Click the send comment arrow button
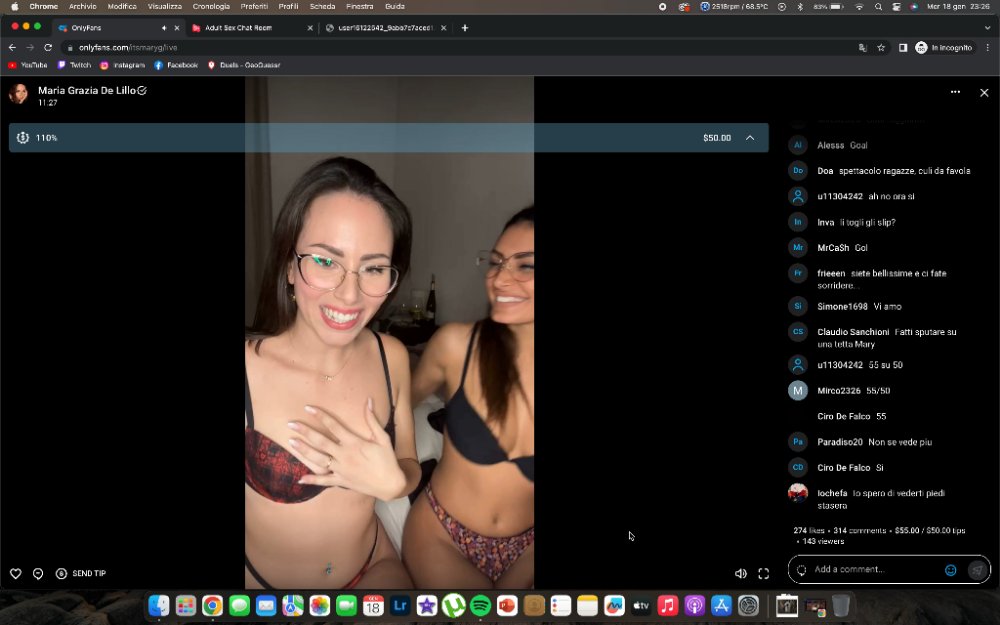 pyautogui.click(x=977, y=570)
